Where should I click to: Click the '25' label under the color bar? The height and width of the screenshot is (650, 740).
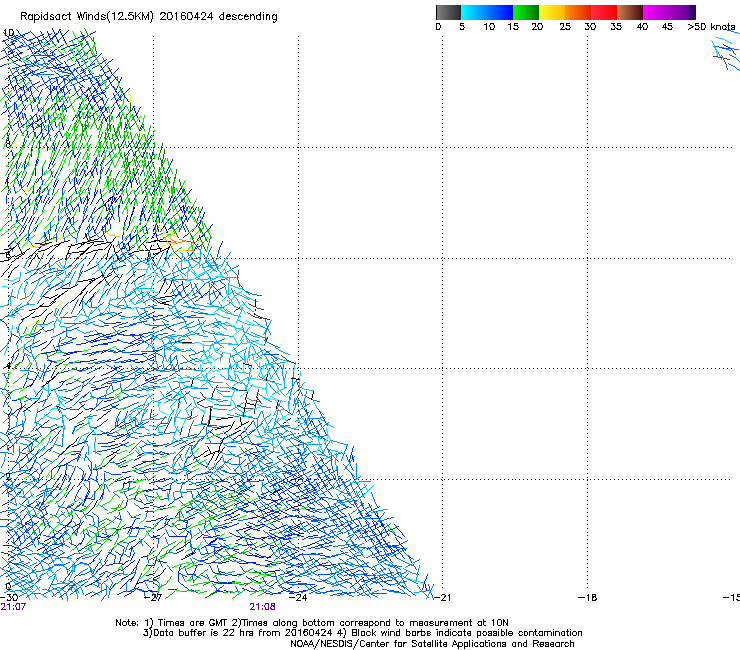coord(565,27)
